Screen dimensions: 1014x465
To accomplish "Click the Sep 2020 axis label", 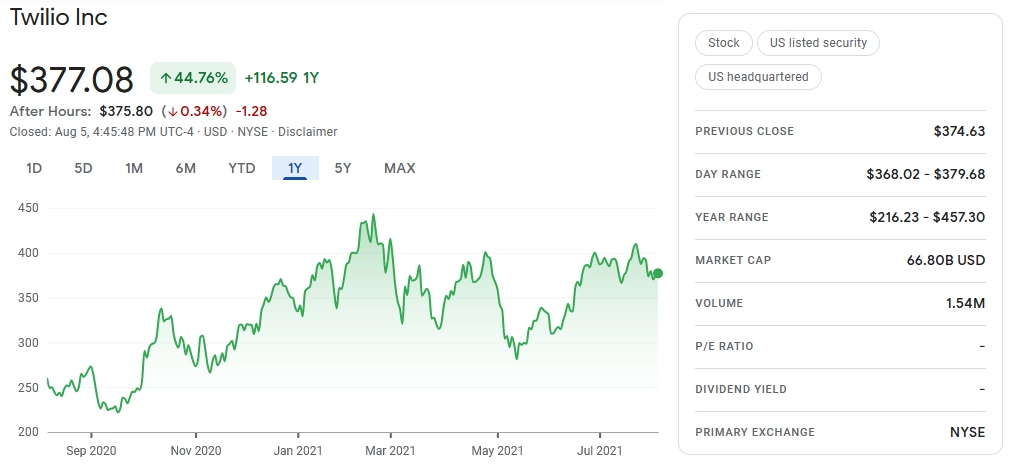I will 91,451.
